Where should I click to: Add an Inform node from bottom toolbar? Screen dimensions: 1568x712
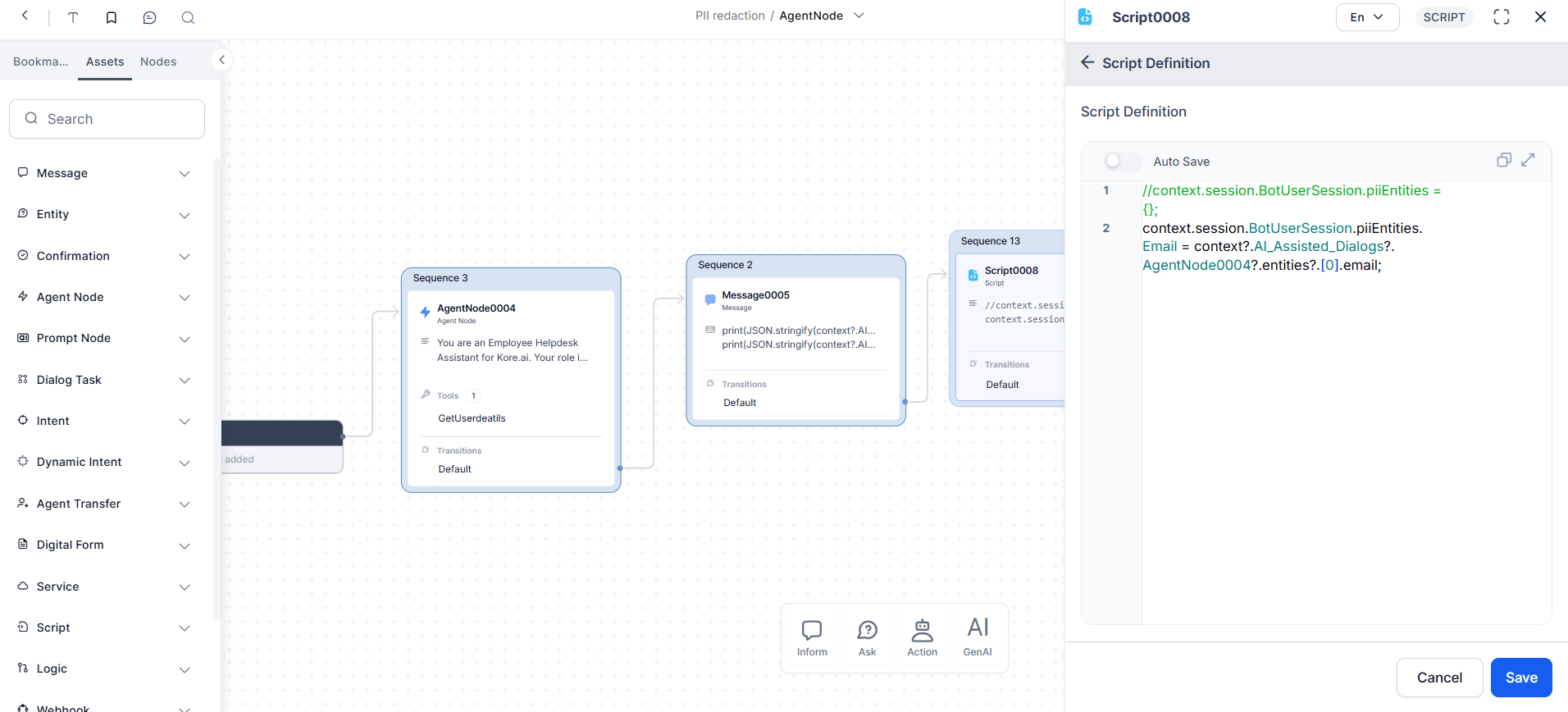click(812, 638)
